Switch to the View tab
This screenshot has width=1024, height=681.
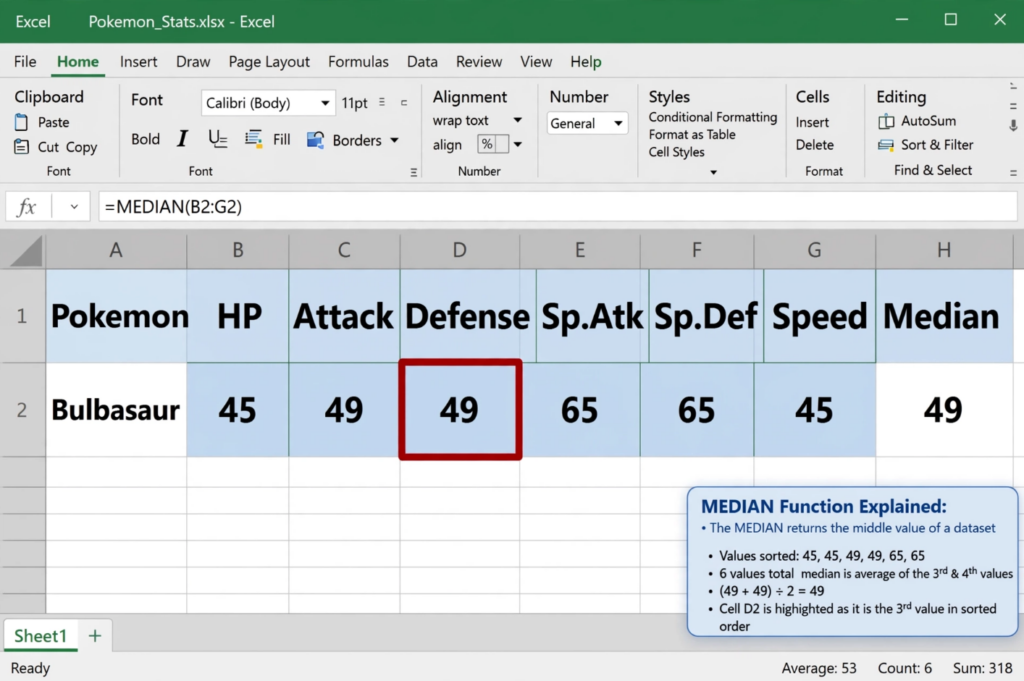(536, 62)
